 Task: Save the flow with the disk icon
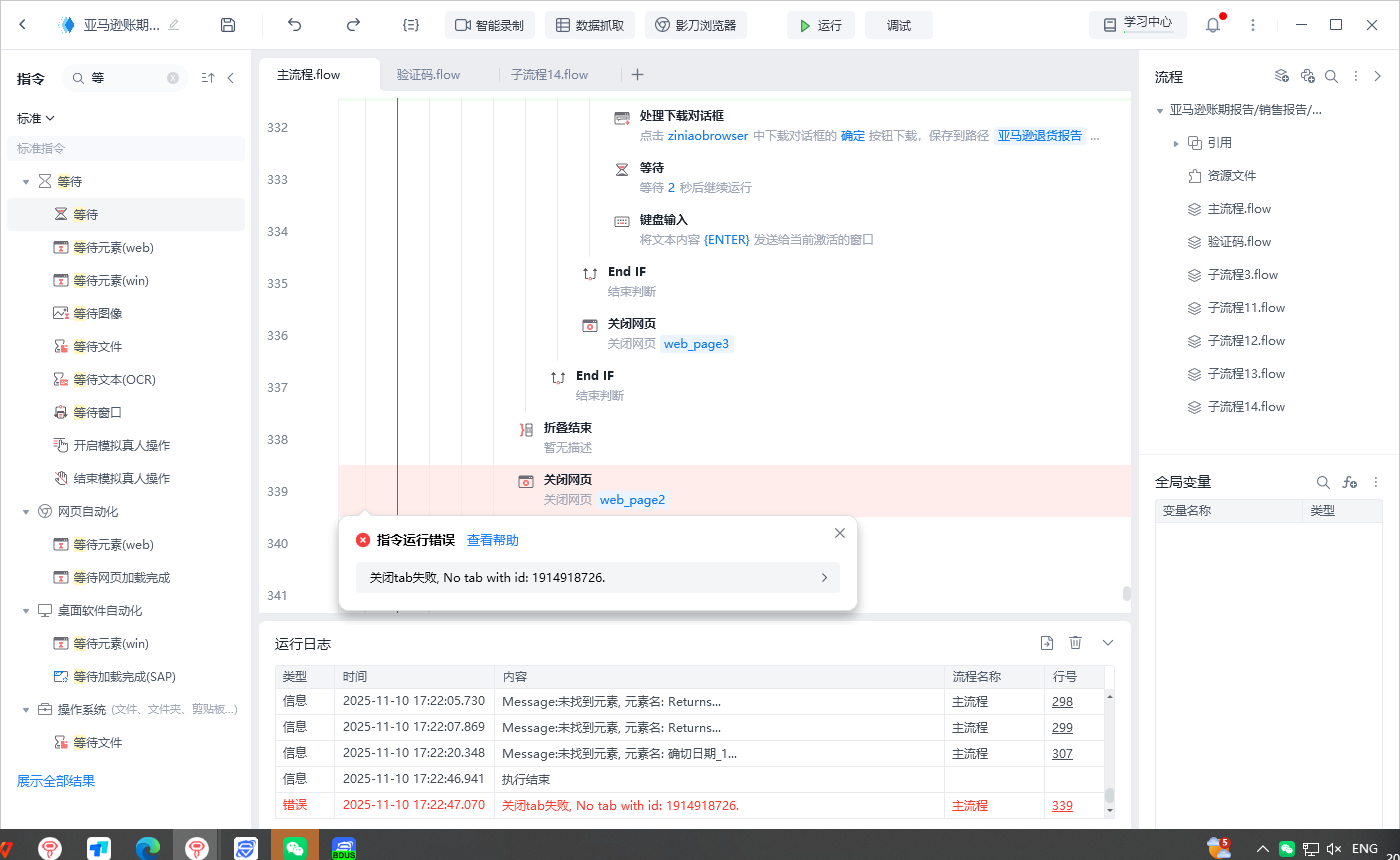click(228, 25)
